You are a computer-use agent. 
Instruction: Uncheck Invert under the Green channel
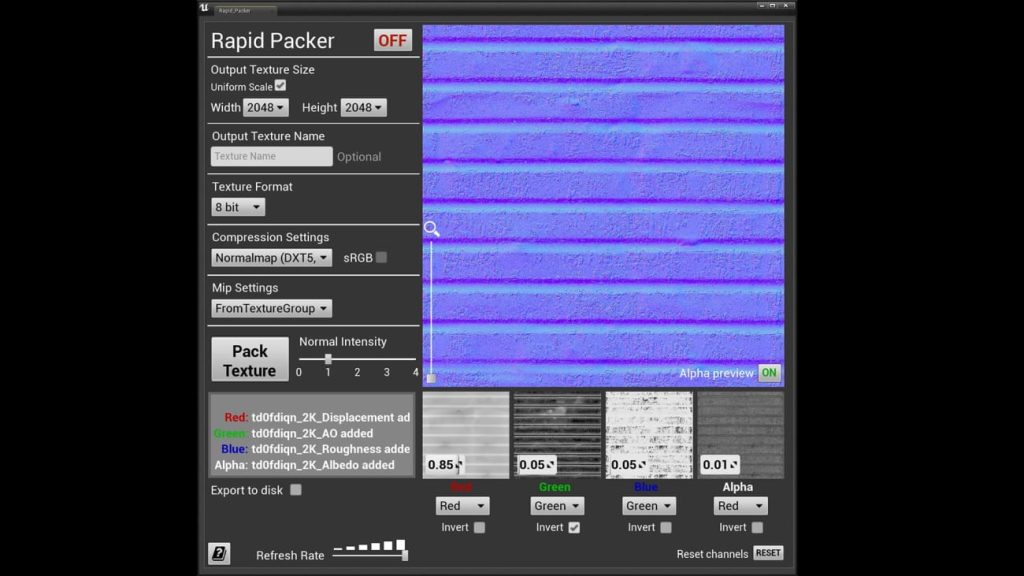[x=574, y=527]
